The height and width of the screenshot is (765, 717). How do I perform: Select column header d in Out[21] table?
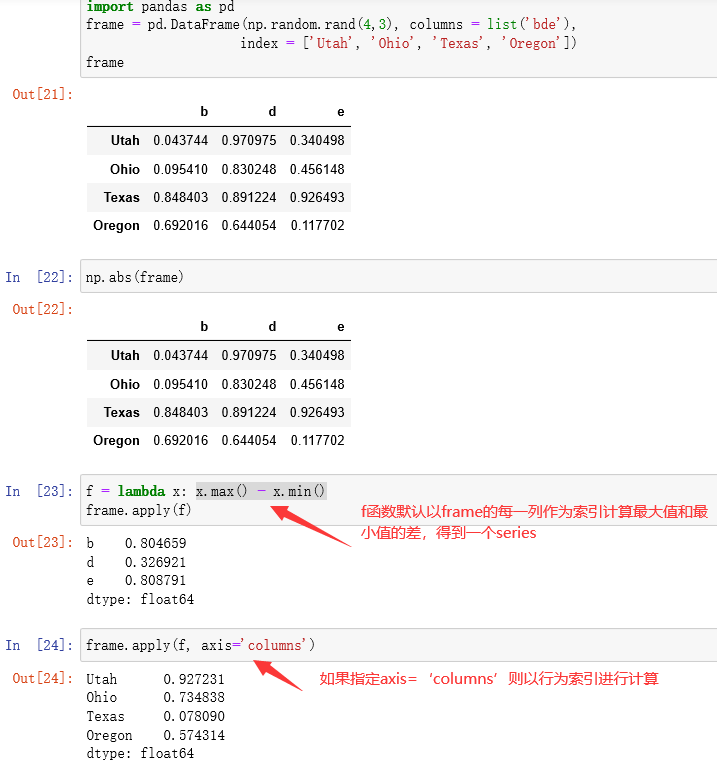(272, 112)
